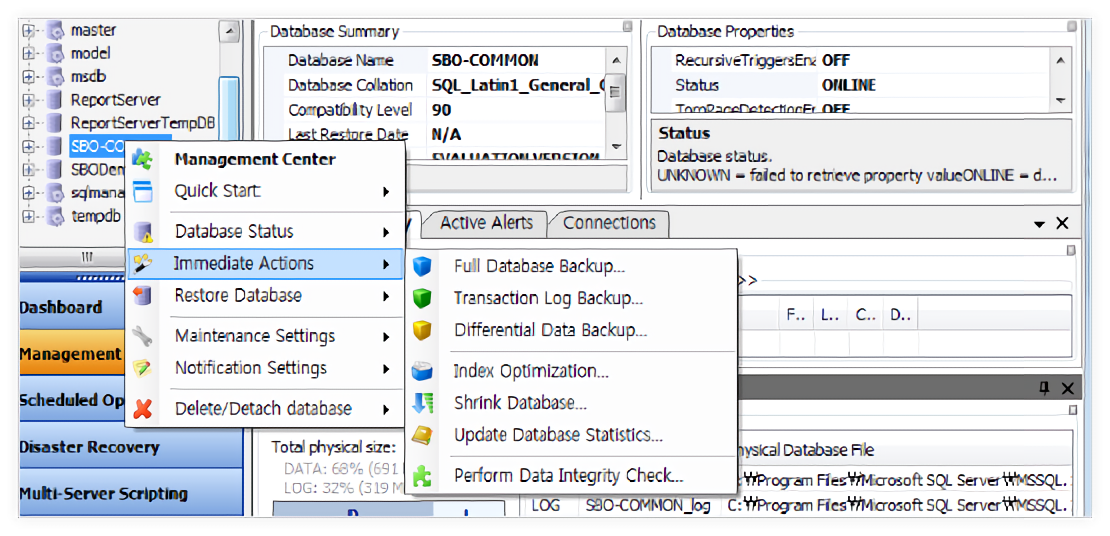Go to Multi-Server Scripting panel
The image size is (1110, 536).
(103, 493)
